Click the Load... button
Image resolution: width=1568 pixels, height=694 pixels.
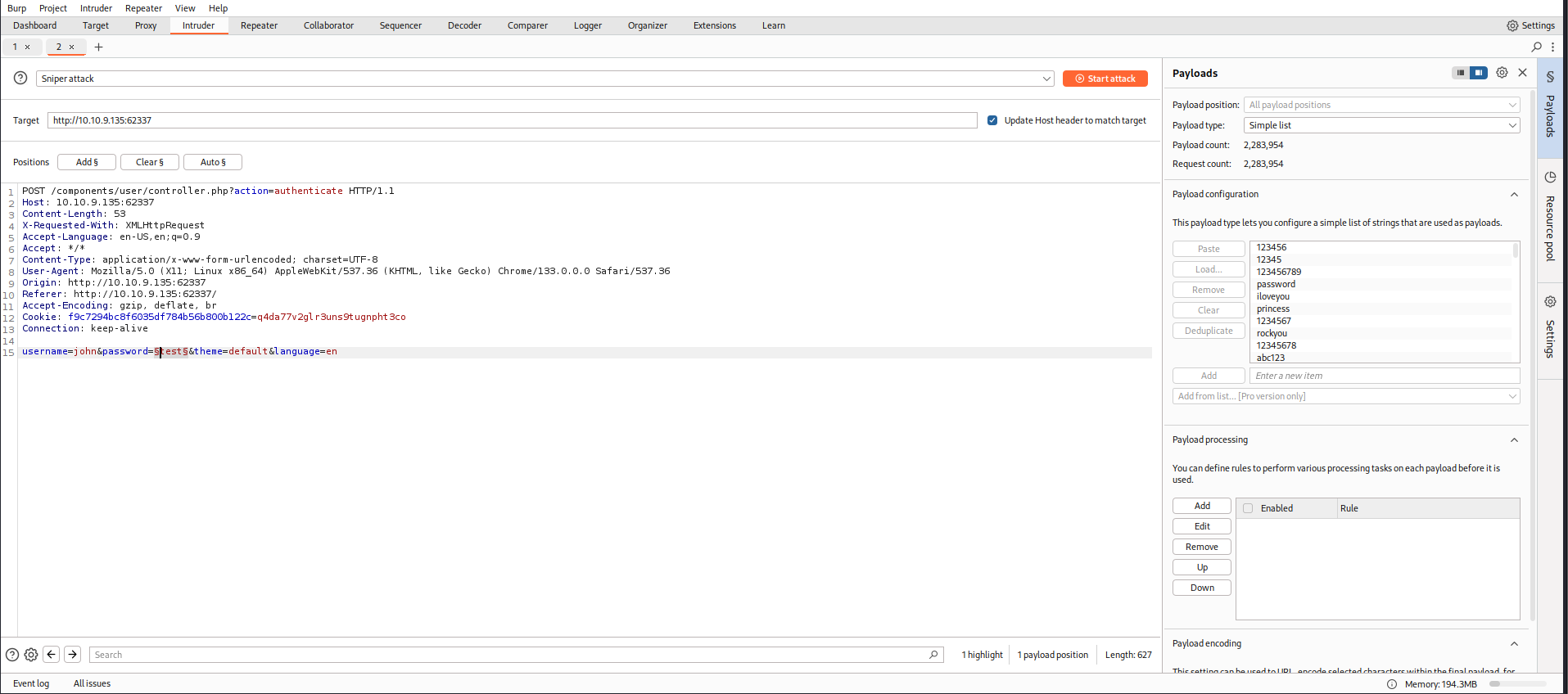click(x=1209, y=269)
